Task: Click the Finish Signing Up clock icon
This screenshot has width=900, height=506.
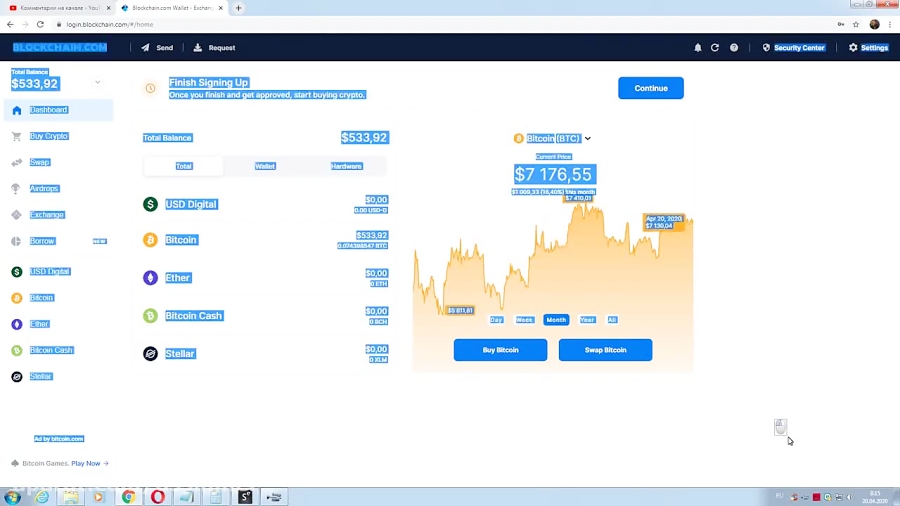Action: tap(150, 88)
